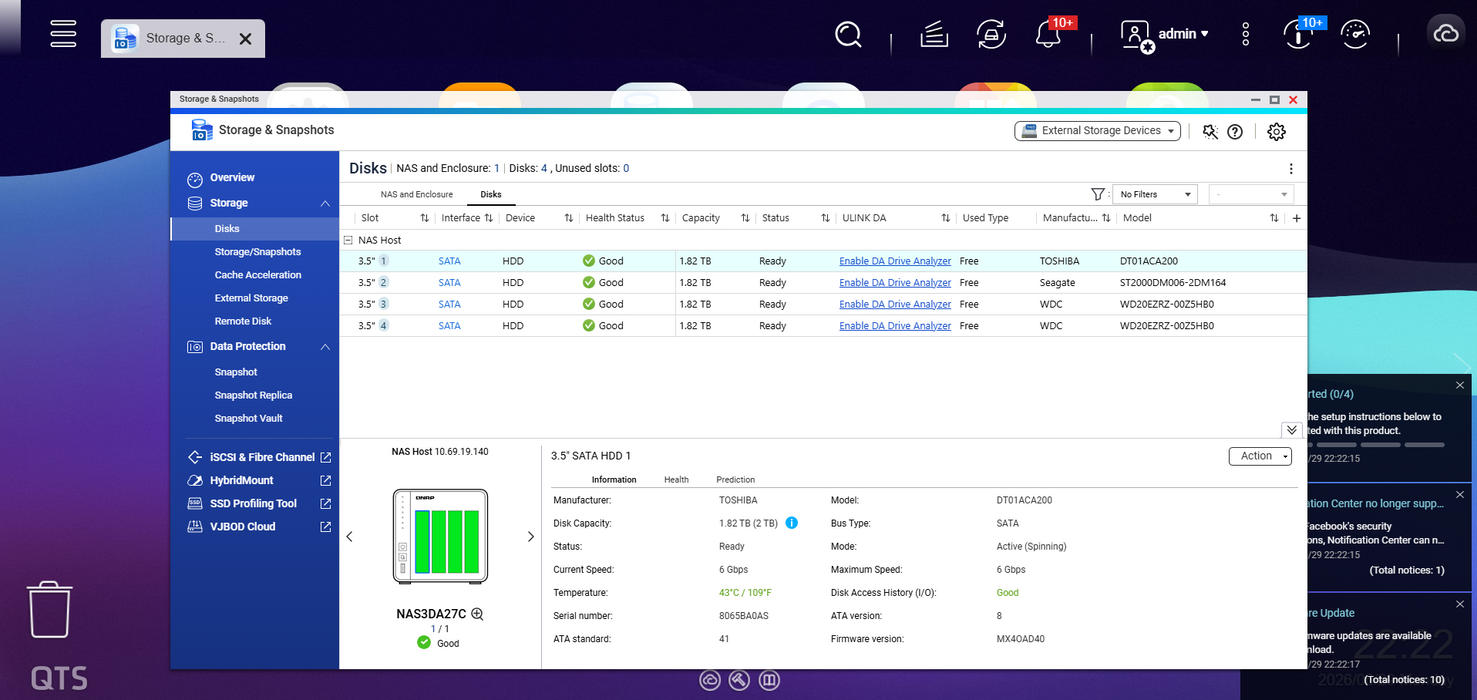Open the Trash bin on desktop
Viewport: 1477px width, 700px height.
click(x=49, y=610)
